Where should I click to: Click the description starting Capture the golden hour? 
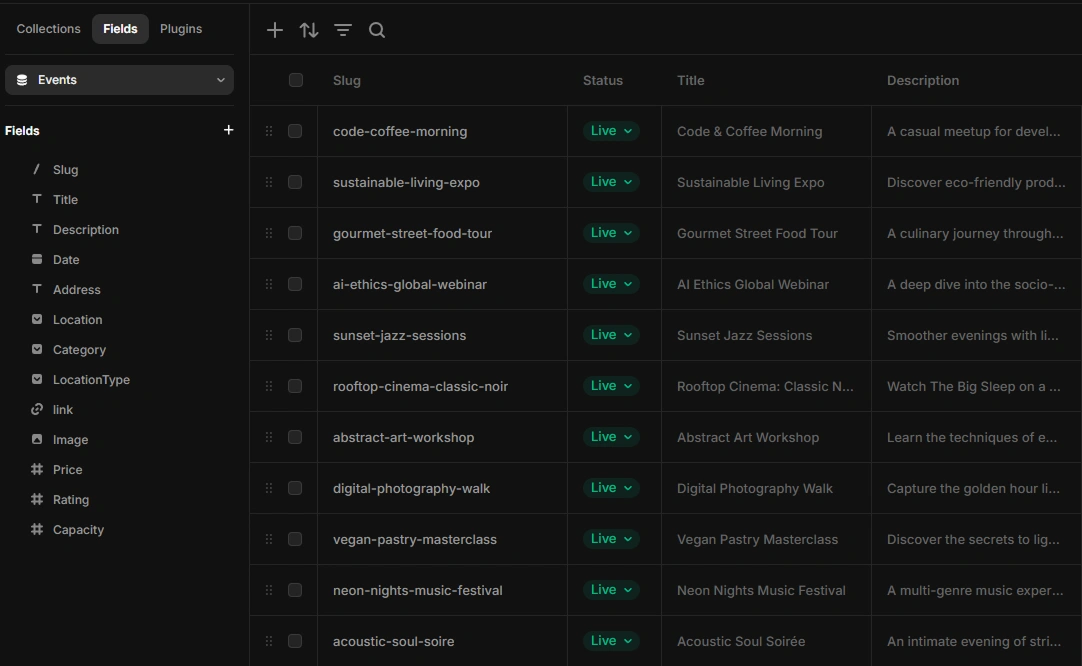pos(976,488)
